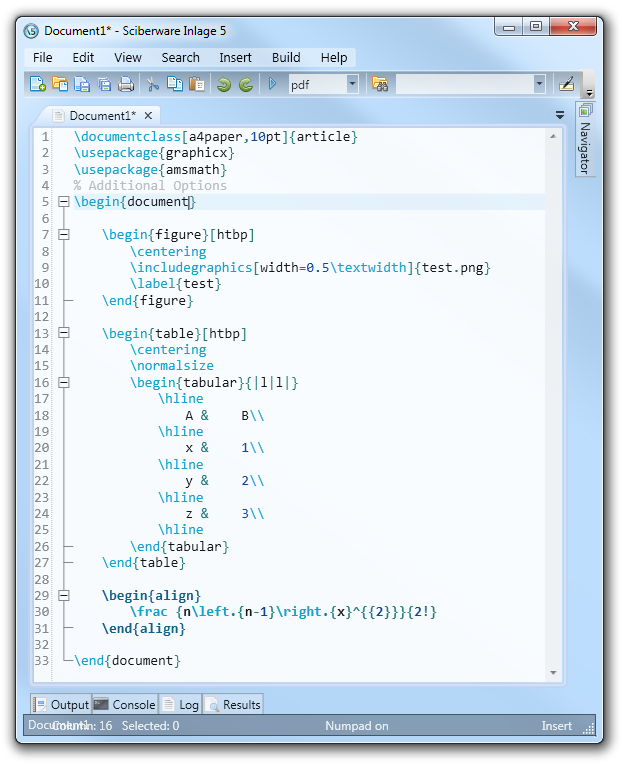Image resolution: width=622 pixels, height=765 pixels.
Task: Open the Search menu
Action: tap(181, 58)
